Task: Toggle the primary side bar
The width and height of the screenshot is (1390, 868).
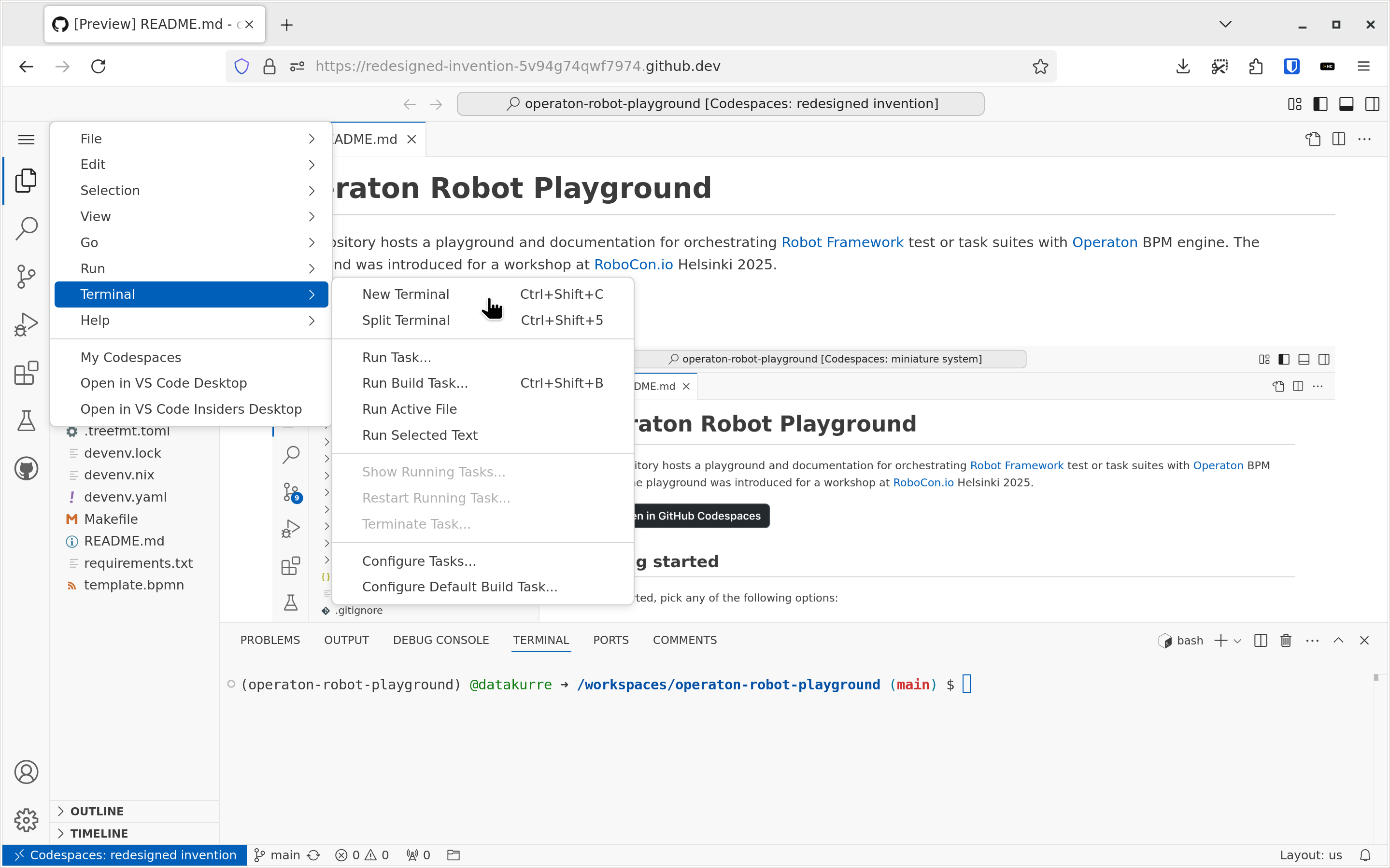Action: (x=1320, y=104)
